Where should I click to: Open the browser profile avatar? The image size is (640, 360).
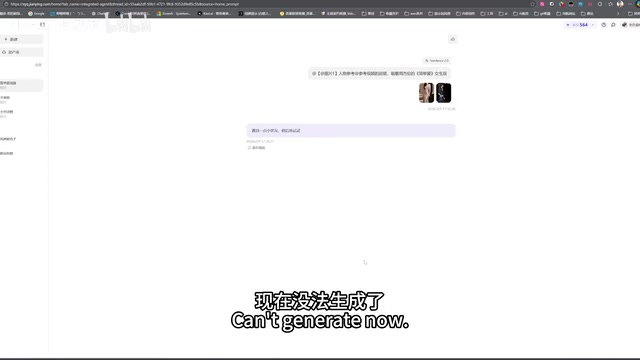tap(620, 4)
